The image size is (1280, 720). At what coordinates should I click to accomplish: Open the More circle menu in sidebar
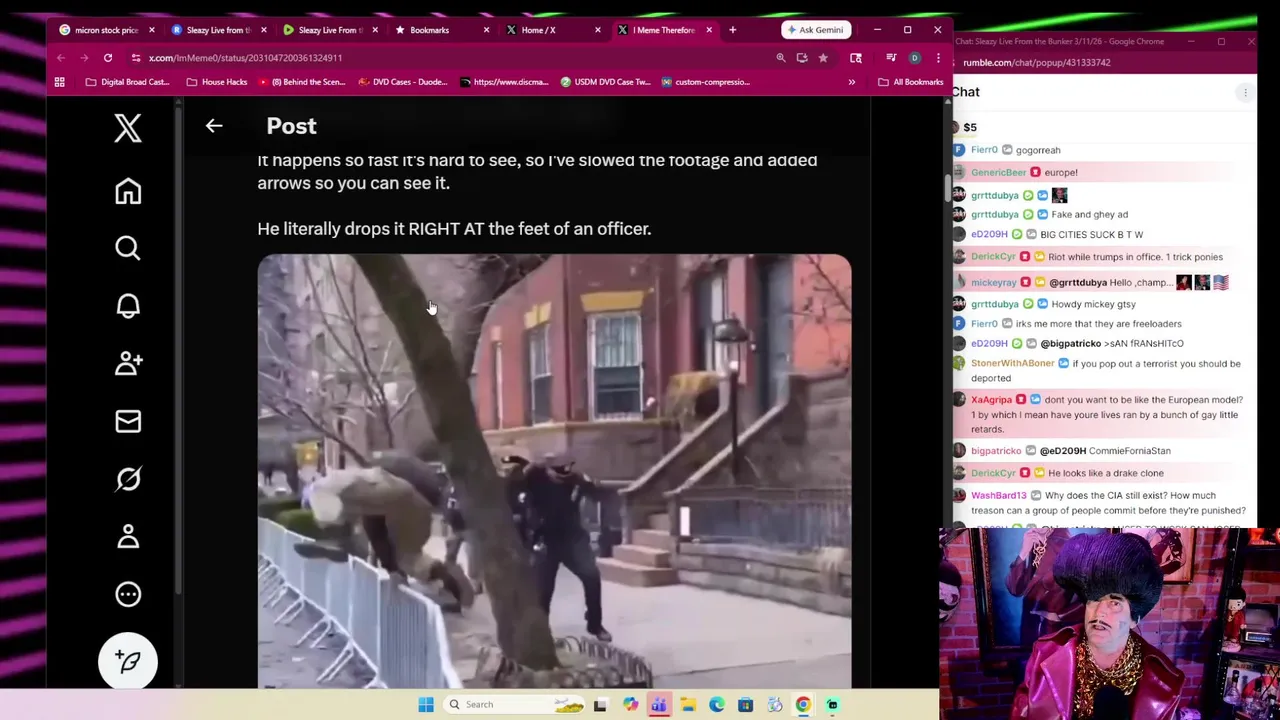tap(128, 595)
